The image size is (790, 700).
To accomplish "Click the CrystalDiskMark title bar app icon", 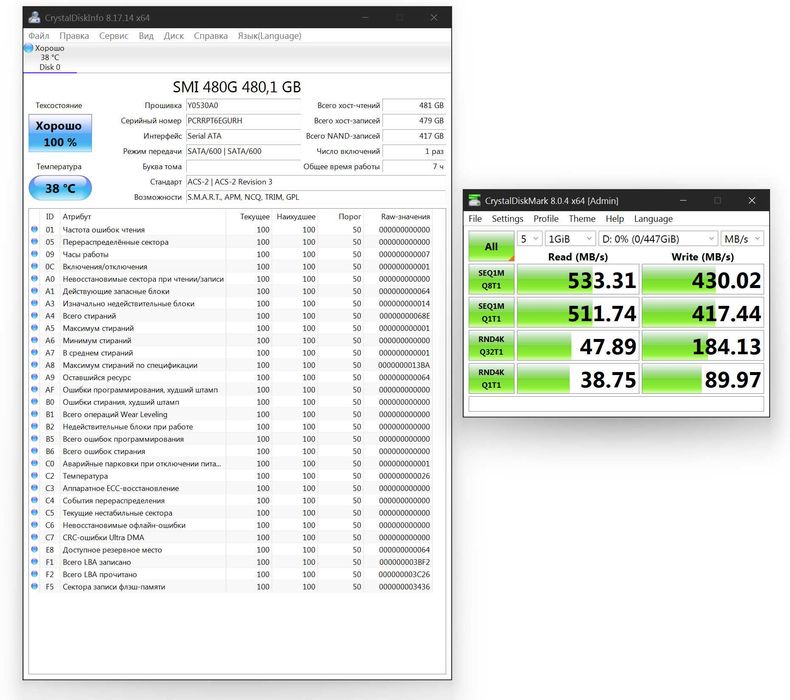I will (x=474, y=200).
